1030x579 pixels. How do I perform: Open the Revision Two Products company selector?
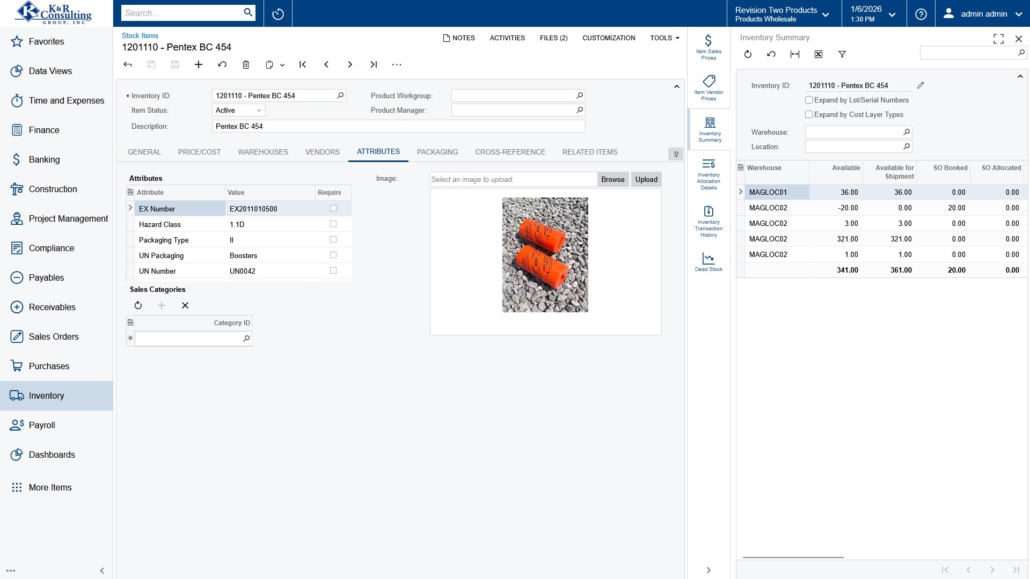pyautogui.click(x=781, y=14)
